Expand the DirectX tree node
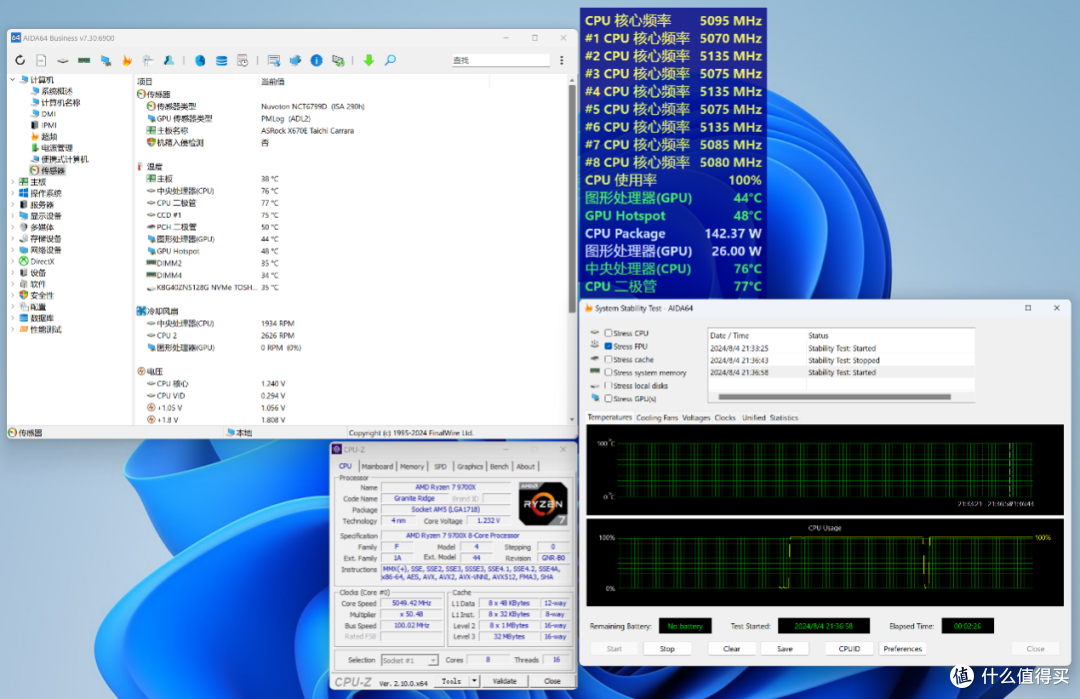1080x699 pixels. pos(12,262)
